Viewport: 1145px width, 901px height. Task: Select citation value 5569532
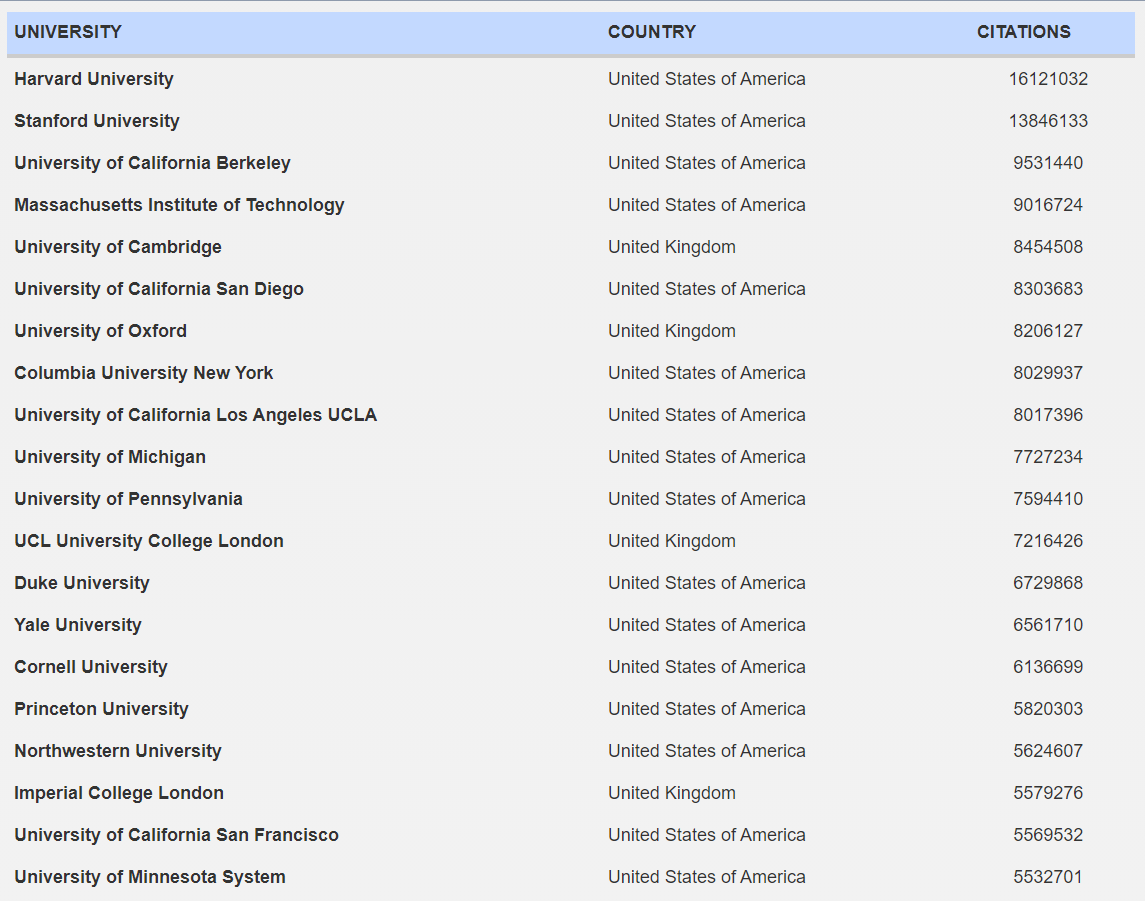click(x=1048, y=835)
